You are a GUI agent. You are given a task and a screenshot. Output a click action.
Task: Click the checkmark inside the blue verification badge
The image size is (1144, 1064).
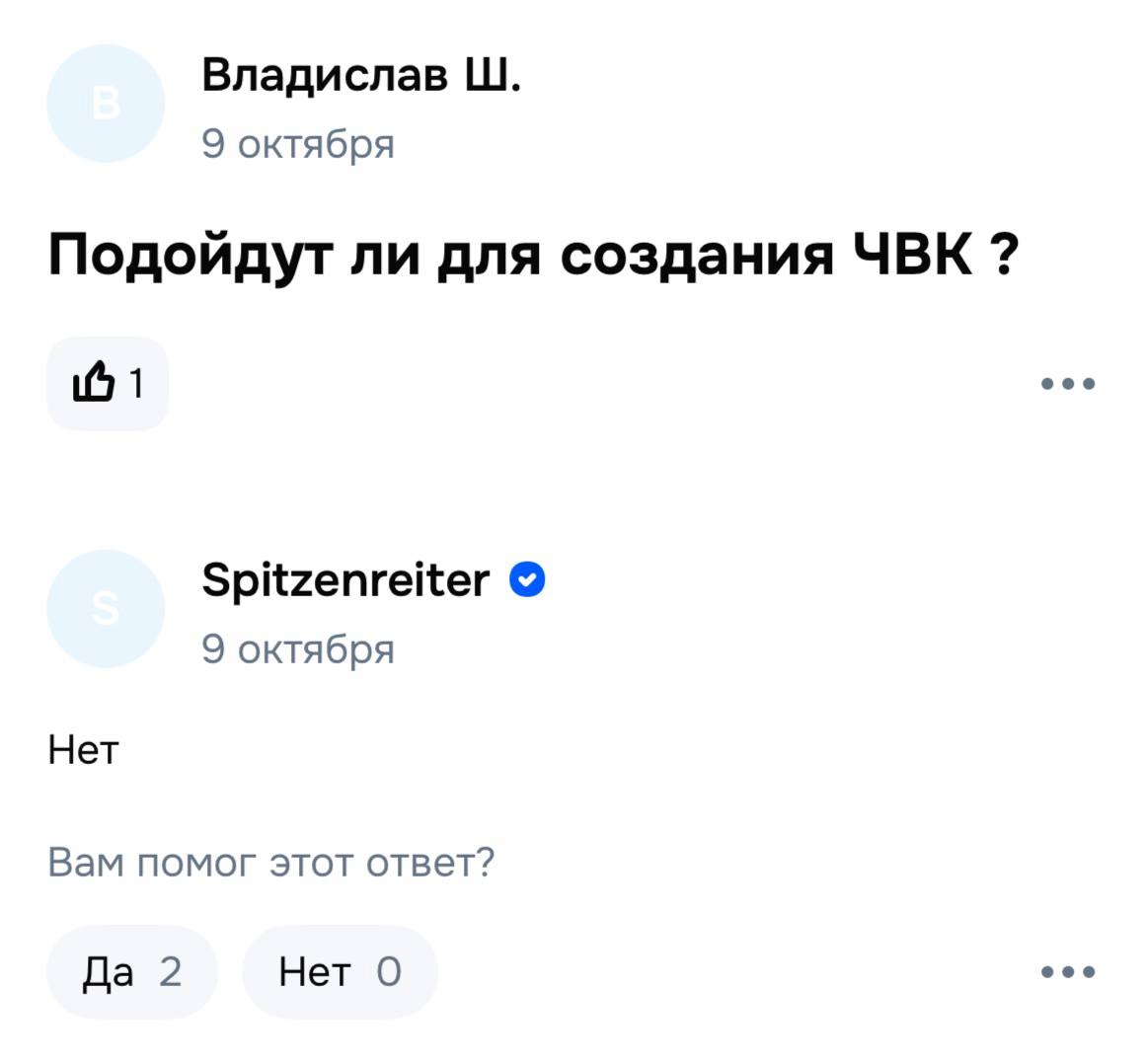[525, 581]
